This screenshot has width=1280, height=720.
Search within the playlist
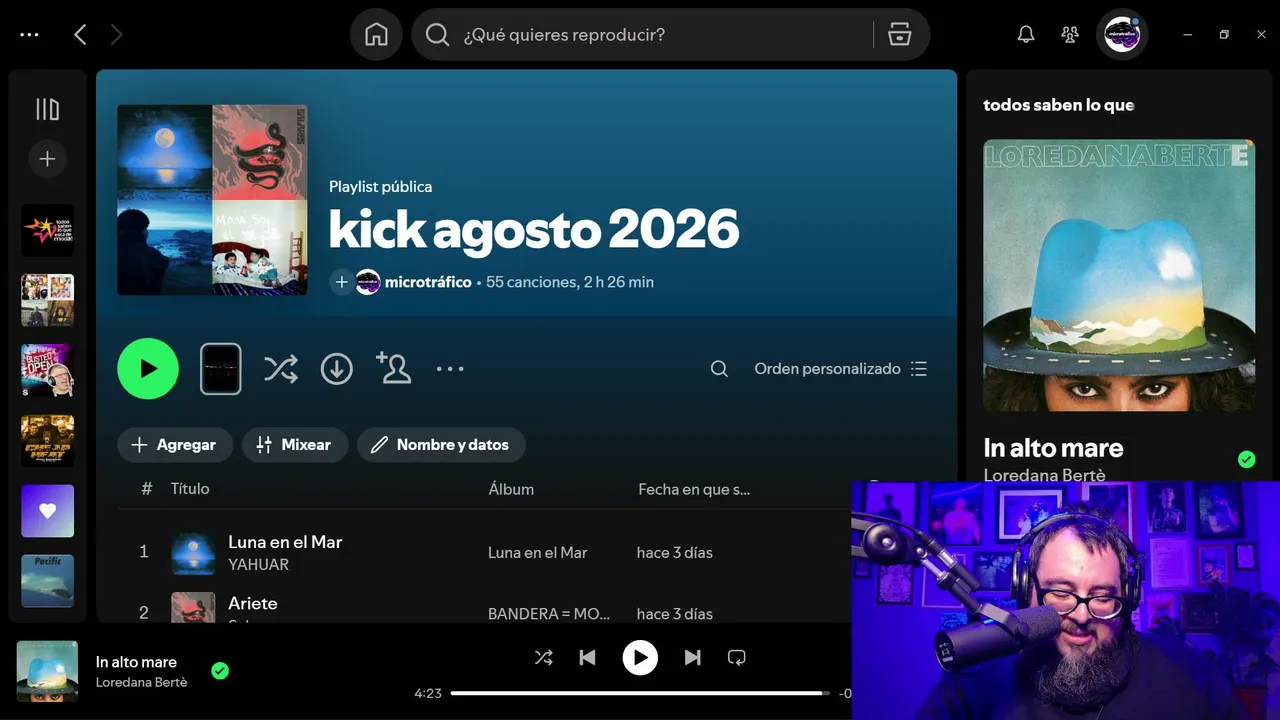[719, 369]
